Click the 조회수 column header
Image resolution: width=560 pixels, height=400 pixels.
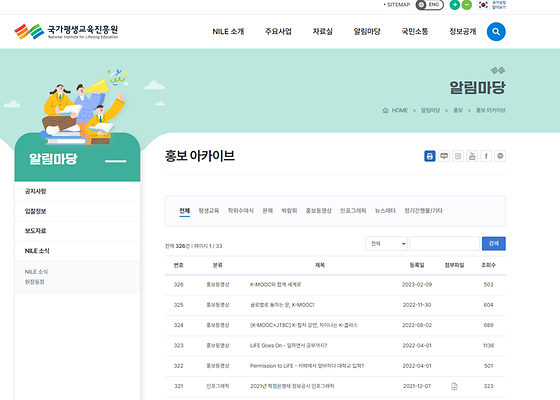[488, 265]
